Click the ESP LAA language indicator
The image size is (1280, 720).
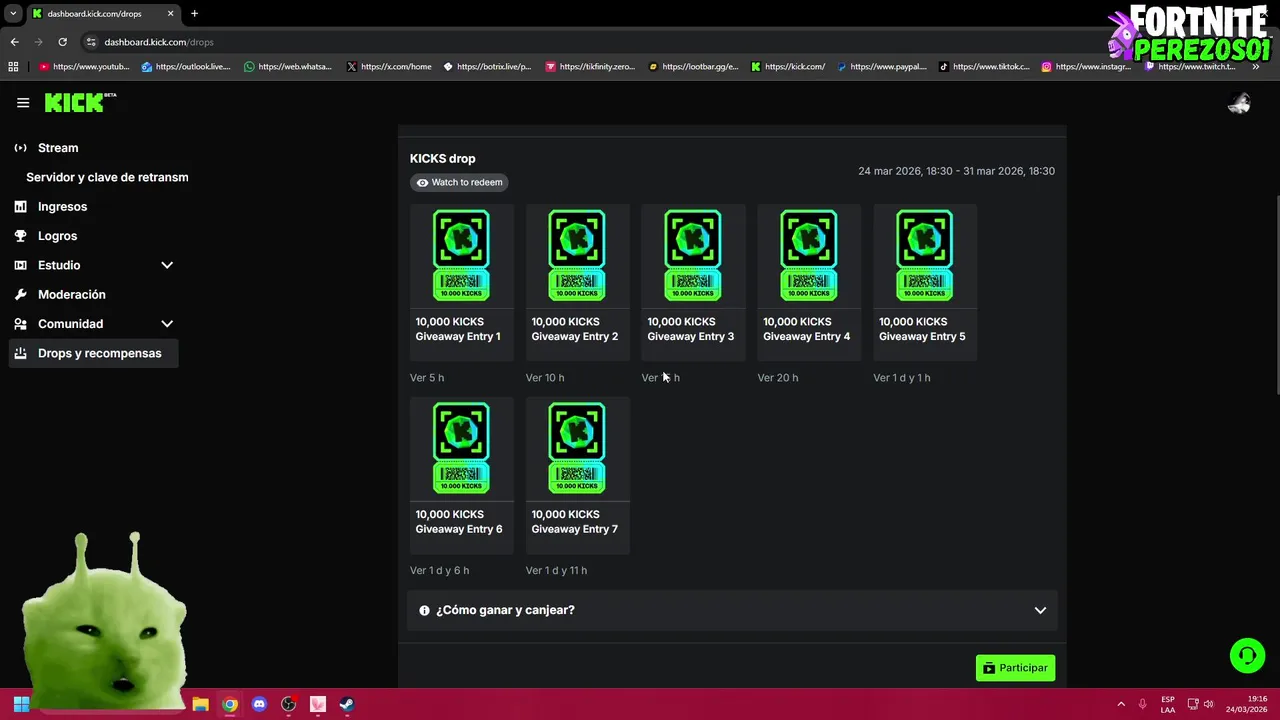[1167, 704]
